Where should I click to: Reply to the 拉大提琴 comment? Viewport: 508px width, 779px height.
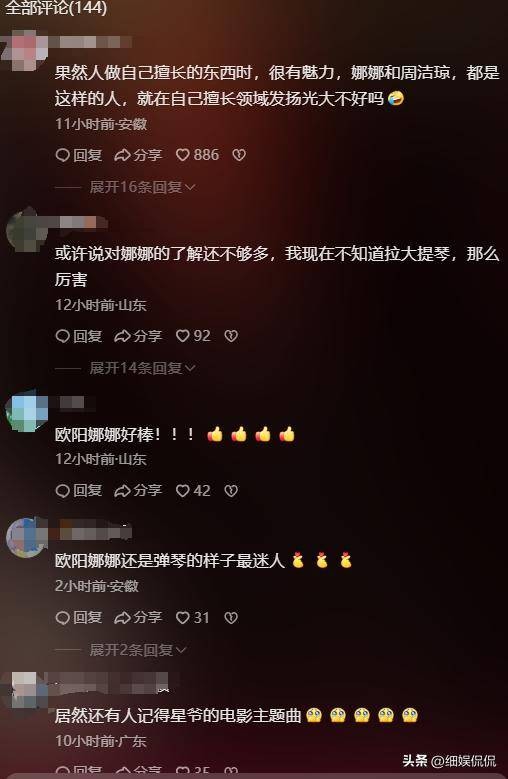click(78, 336)
